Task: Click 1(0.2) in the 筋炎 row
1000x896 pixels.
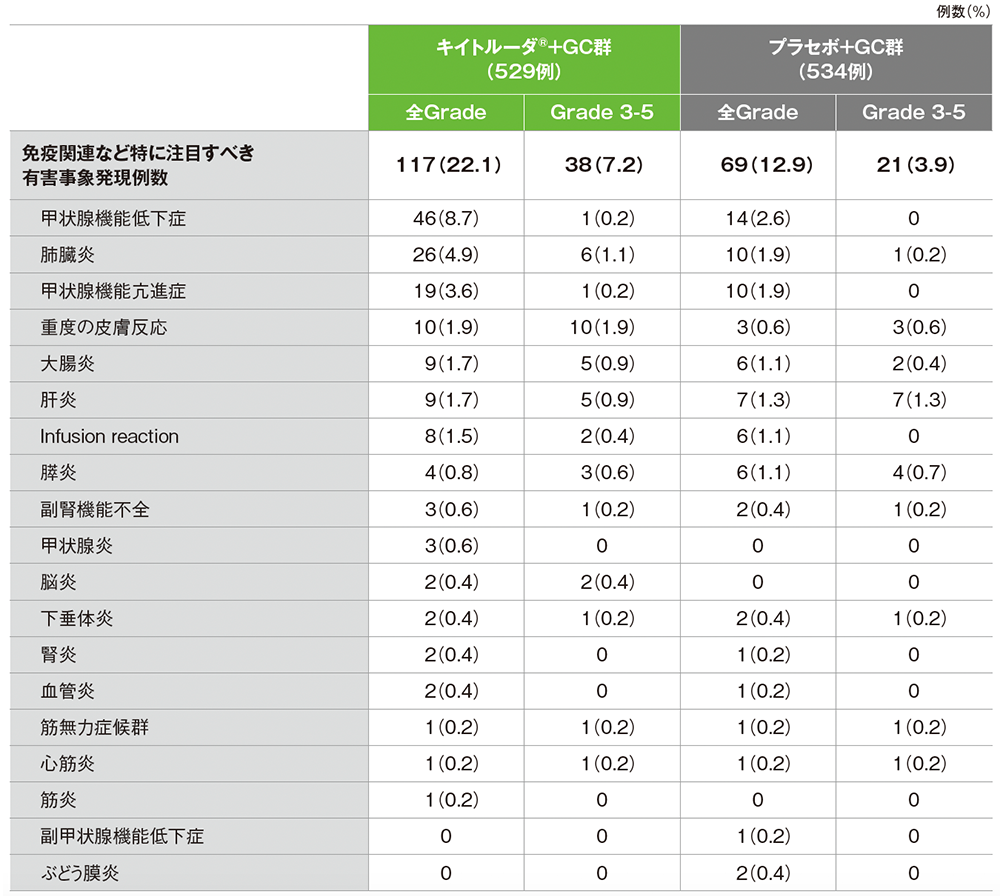Action: point(452,800)
